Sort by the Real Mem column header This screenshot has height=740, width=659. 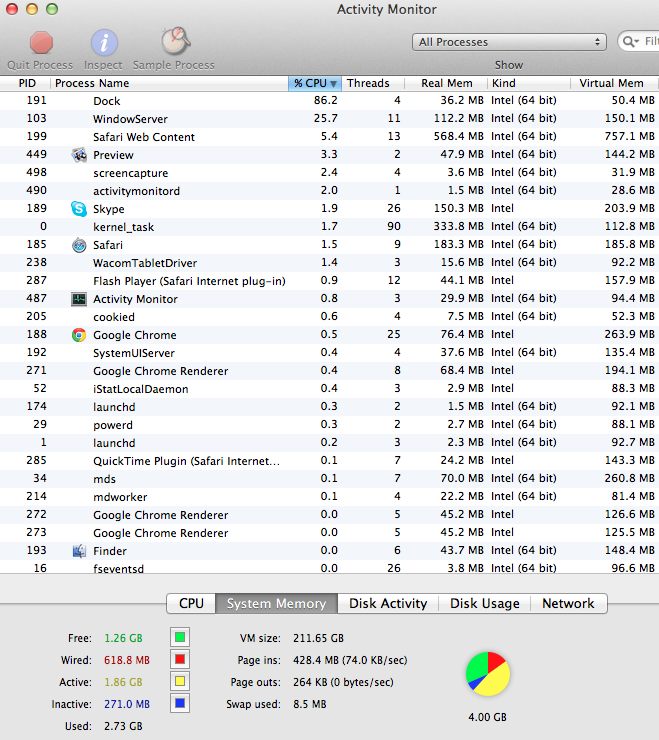pos(446,83)
